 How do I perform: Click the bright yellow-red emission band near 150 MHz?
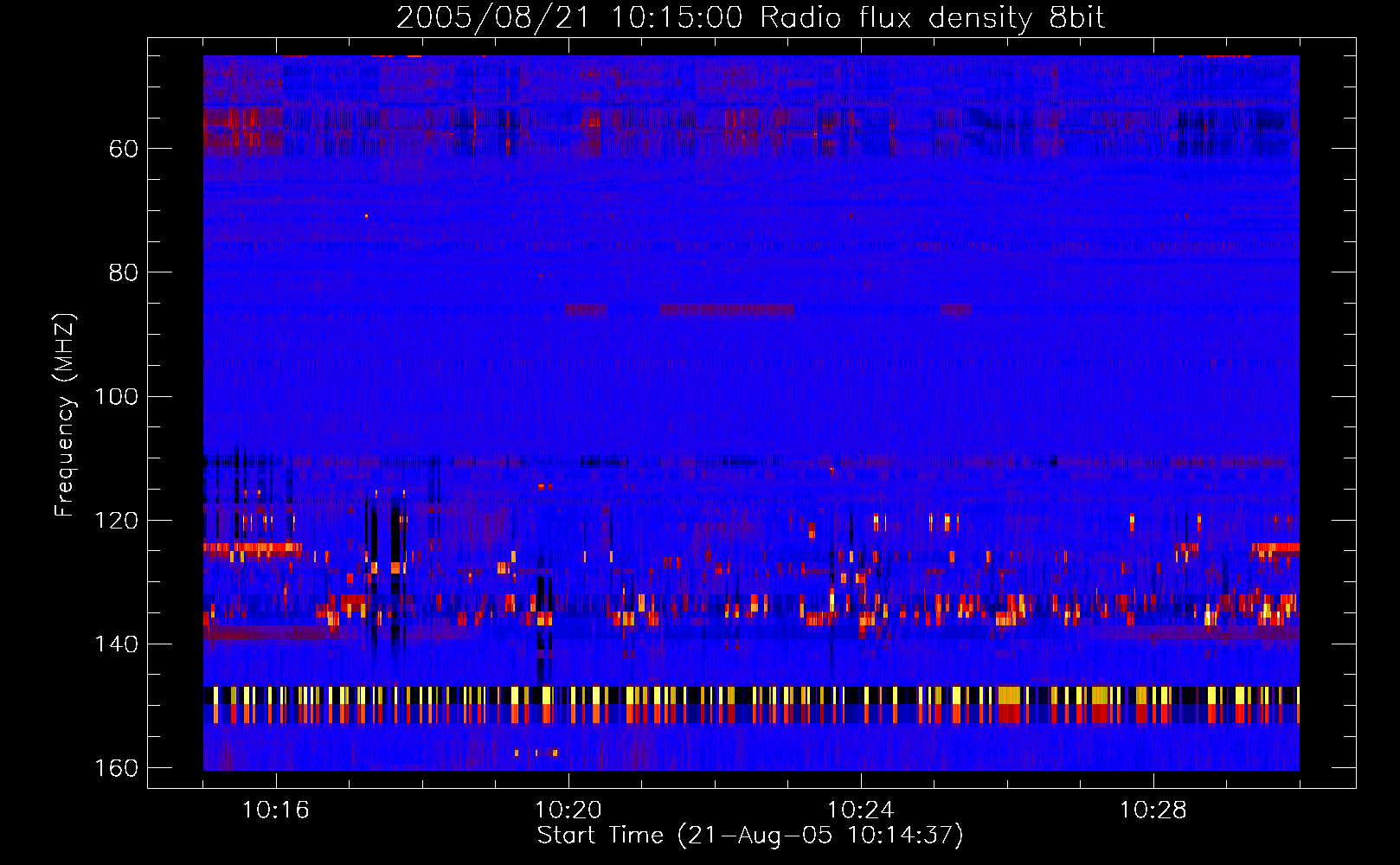coord(751,704)
